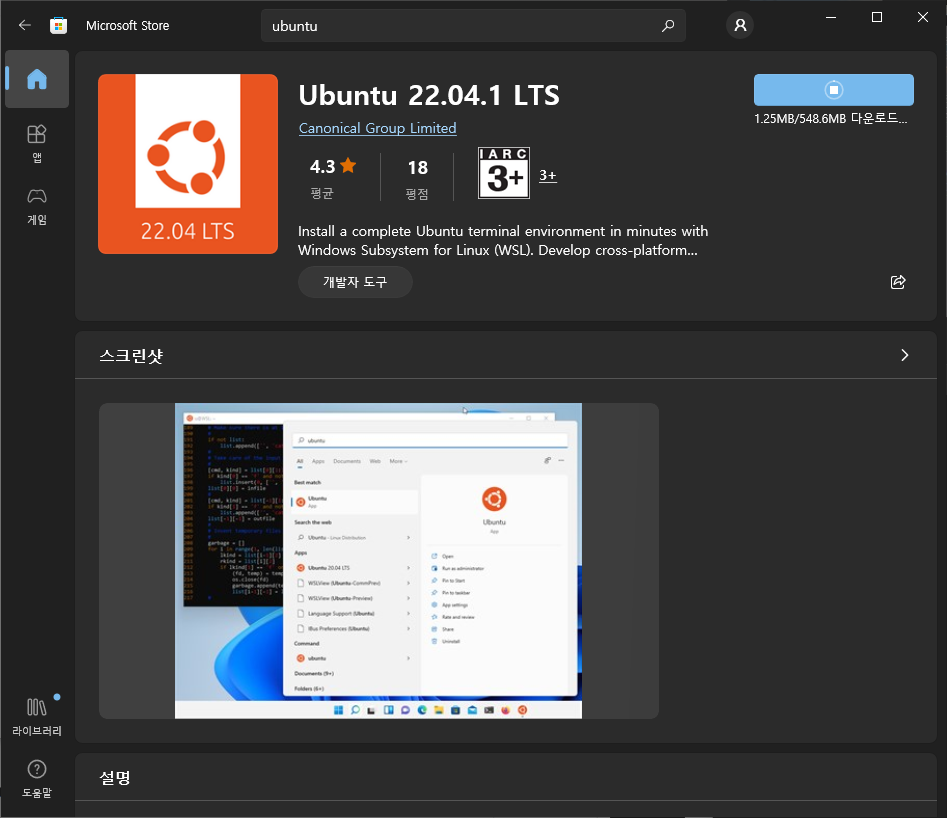The height and width of the screenshot is (818, 947).
Task: Open the user account profile icon
Action: [x=740, y=25]
